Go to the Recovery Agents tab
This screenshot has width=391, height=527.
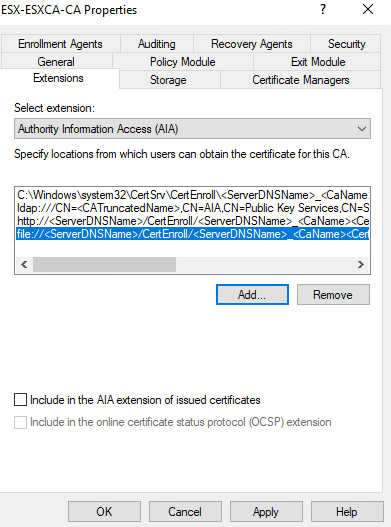[251, 44]
